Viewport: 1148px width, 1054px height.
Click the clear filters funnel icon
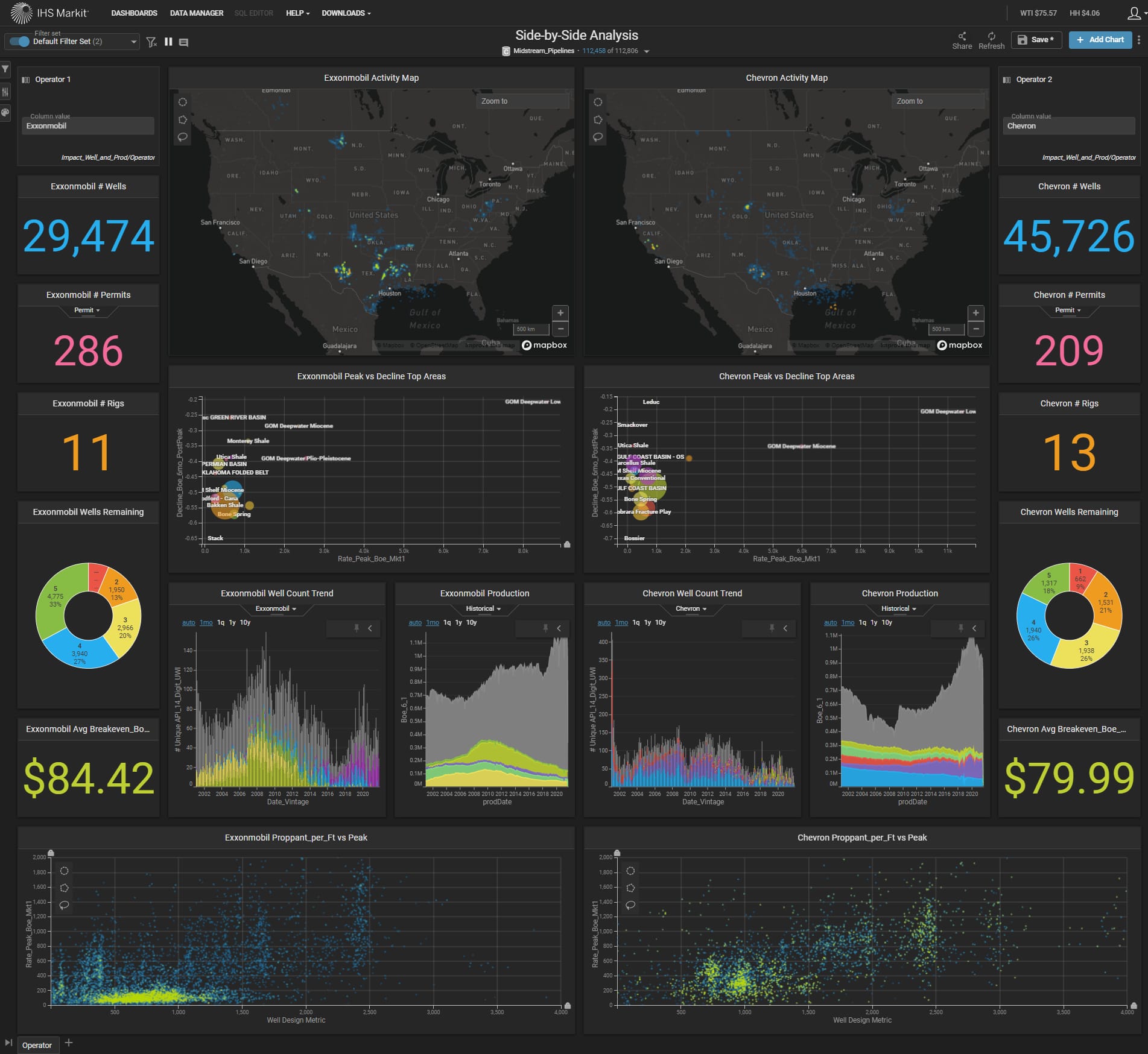point(151,42)
